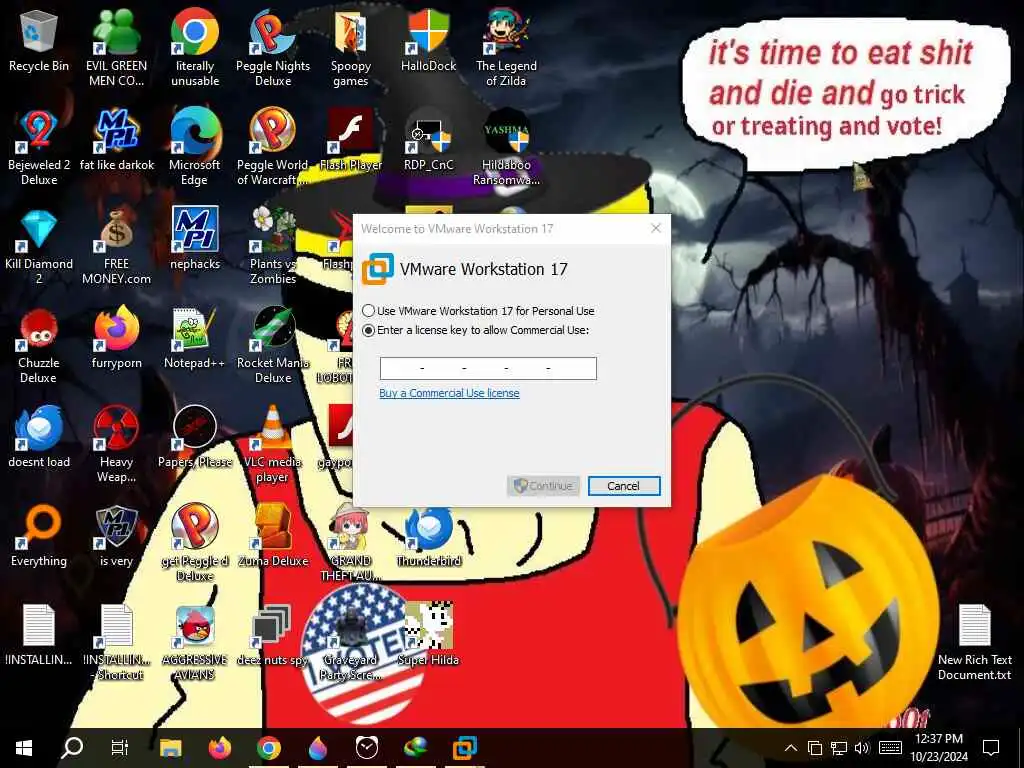1024x768 pixels.
Task: Select the Heavy Weap... desktop icon
Action: 116,445
